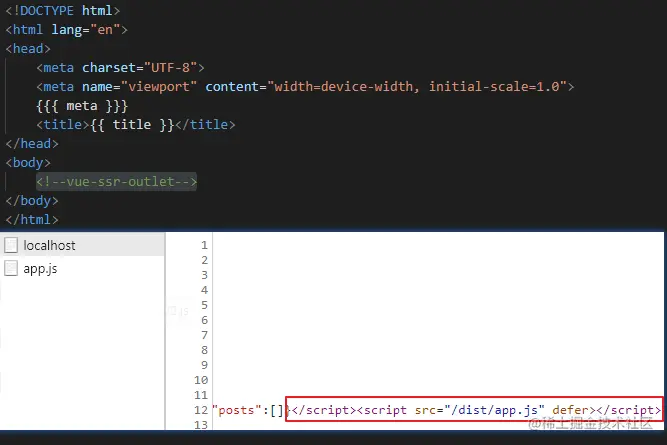Click the opening <body> tag
The width and height of the screenshot is (667, 445).
coord(28,163)
